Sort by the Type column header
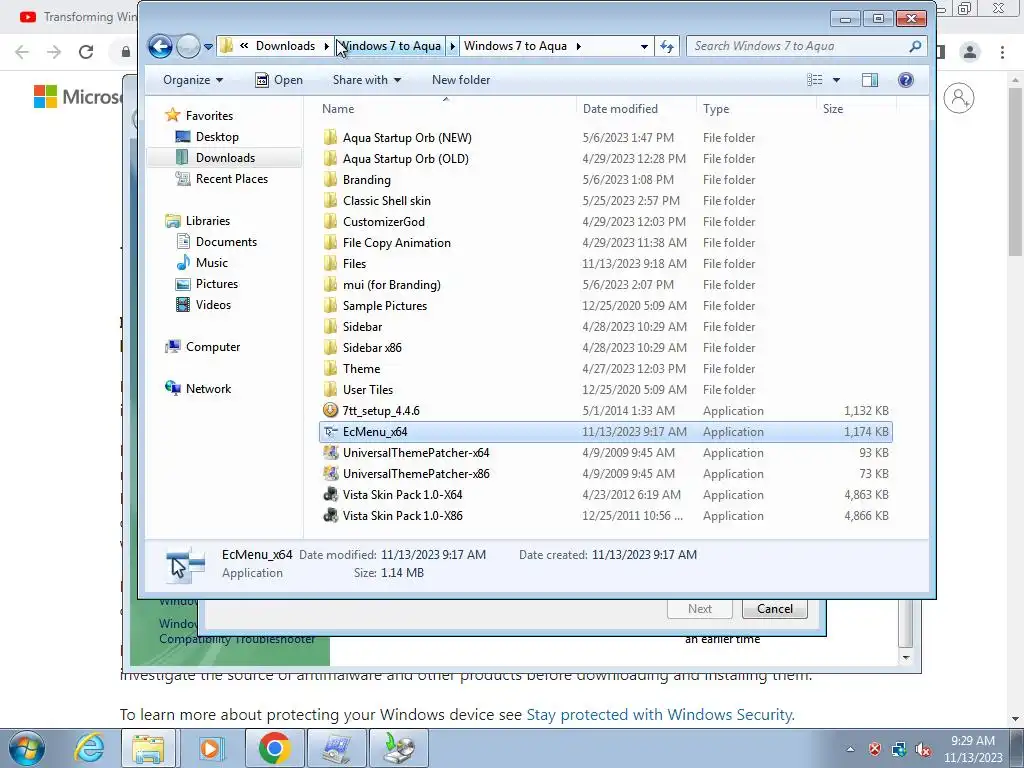Viewport: 1024px width, 768px height. [x=716, y=109]
